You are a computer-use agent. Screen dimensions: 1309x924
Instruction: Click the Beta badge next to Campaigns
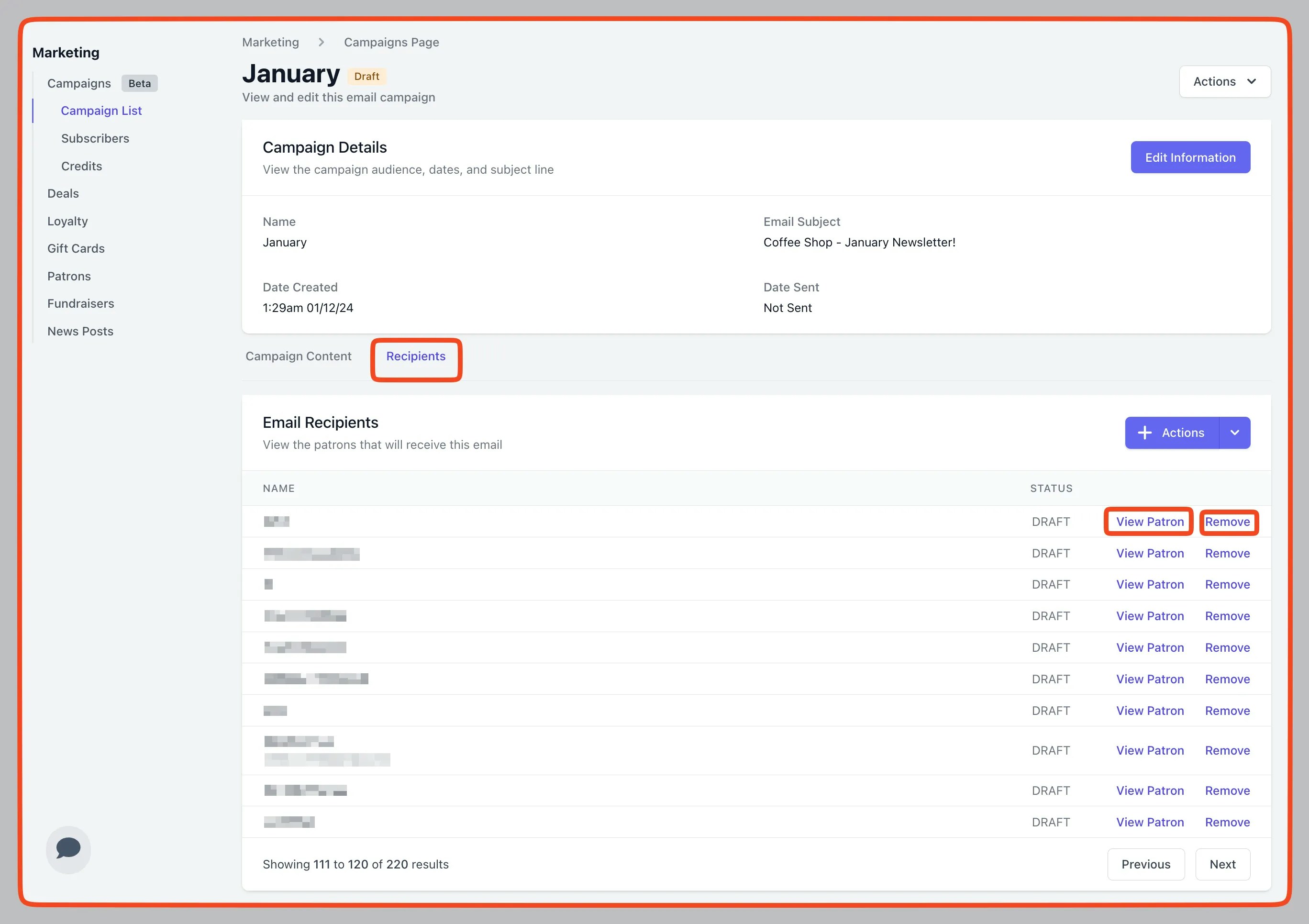tap(139, 83)
